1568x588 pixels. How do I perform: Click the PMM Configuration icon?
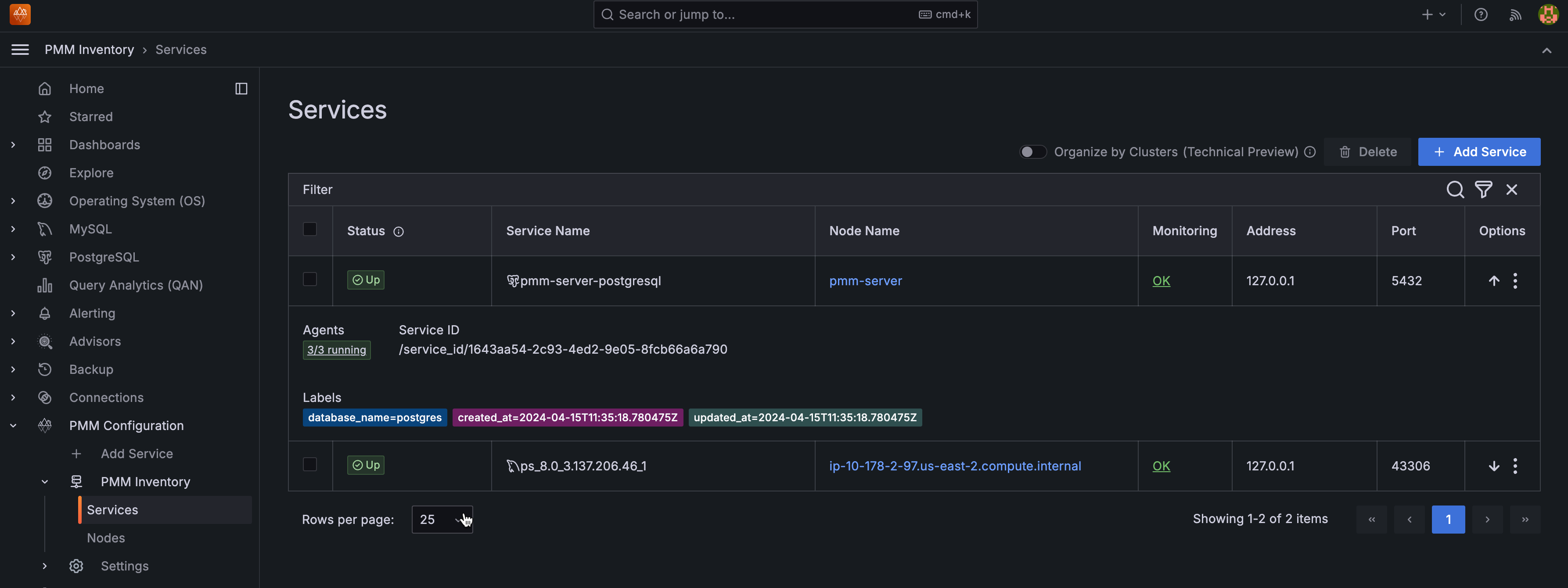44,426
